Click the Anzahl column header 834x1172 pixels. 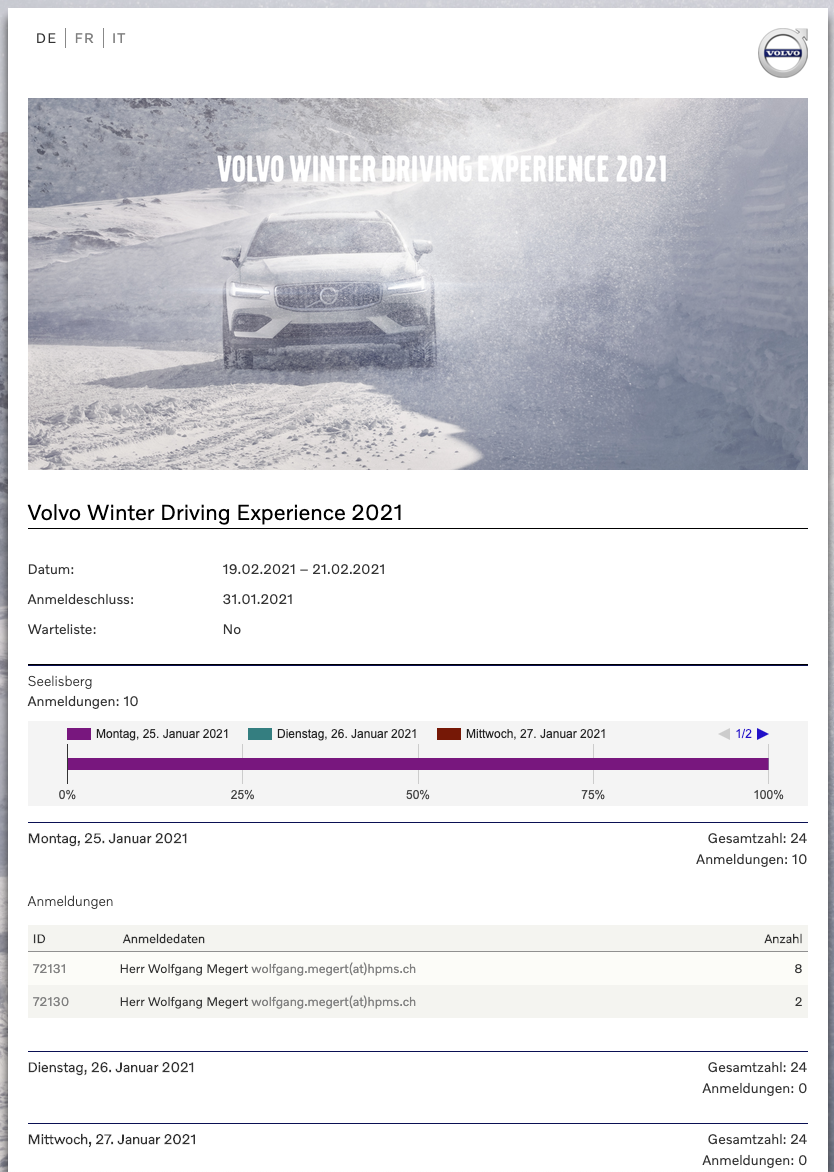(x=783, y=939)
